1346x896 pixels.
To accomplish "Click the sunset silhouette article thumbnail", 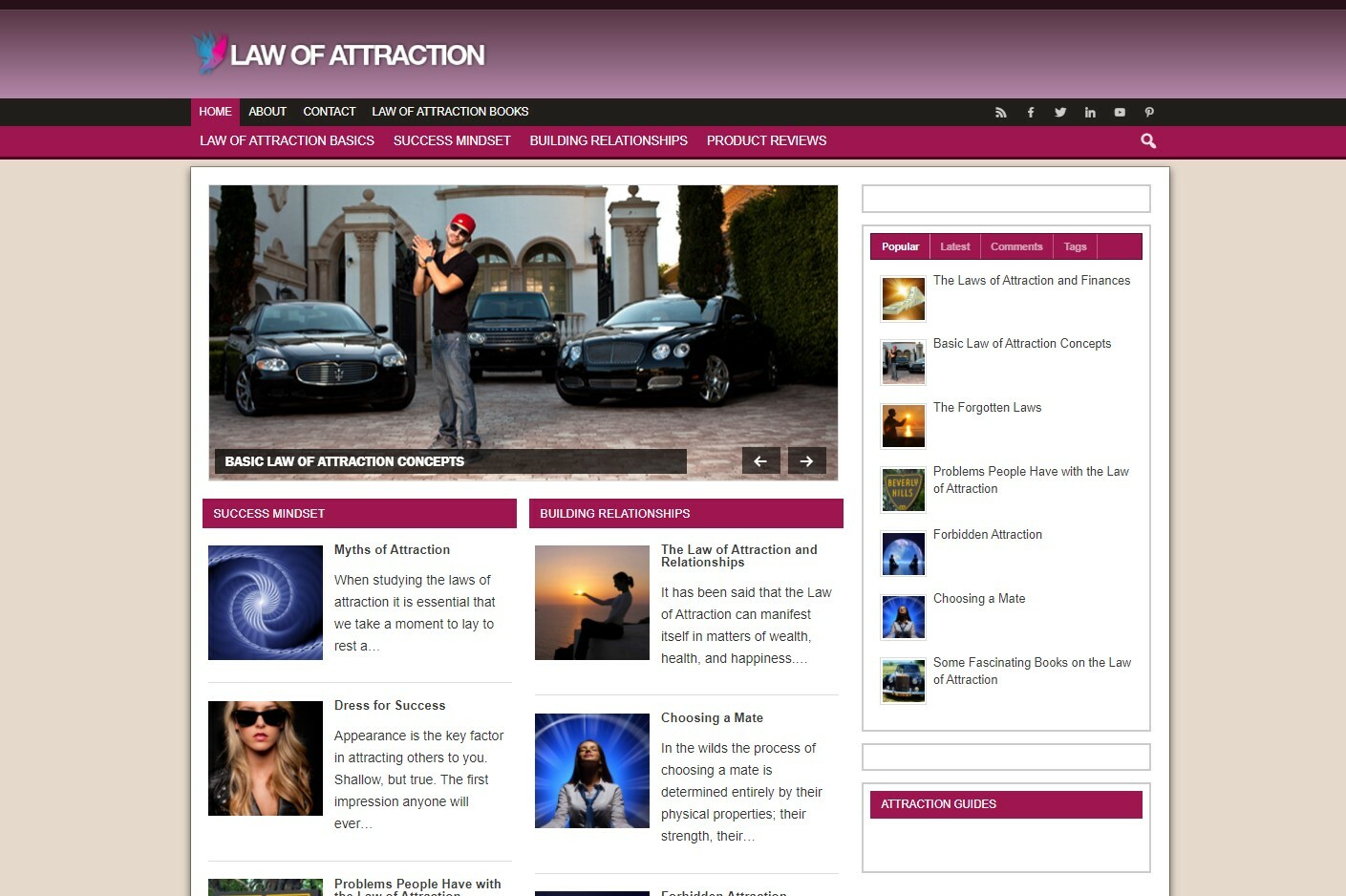I will click(592, 603).
